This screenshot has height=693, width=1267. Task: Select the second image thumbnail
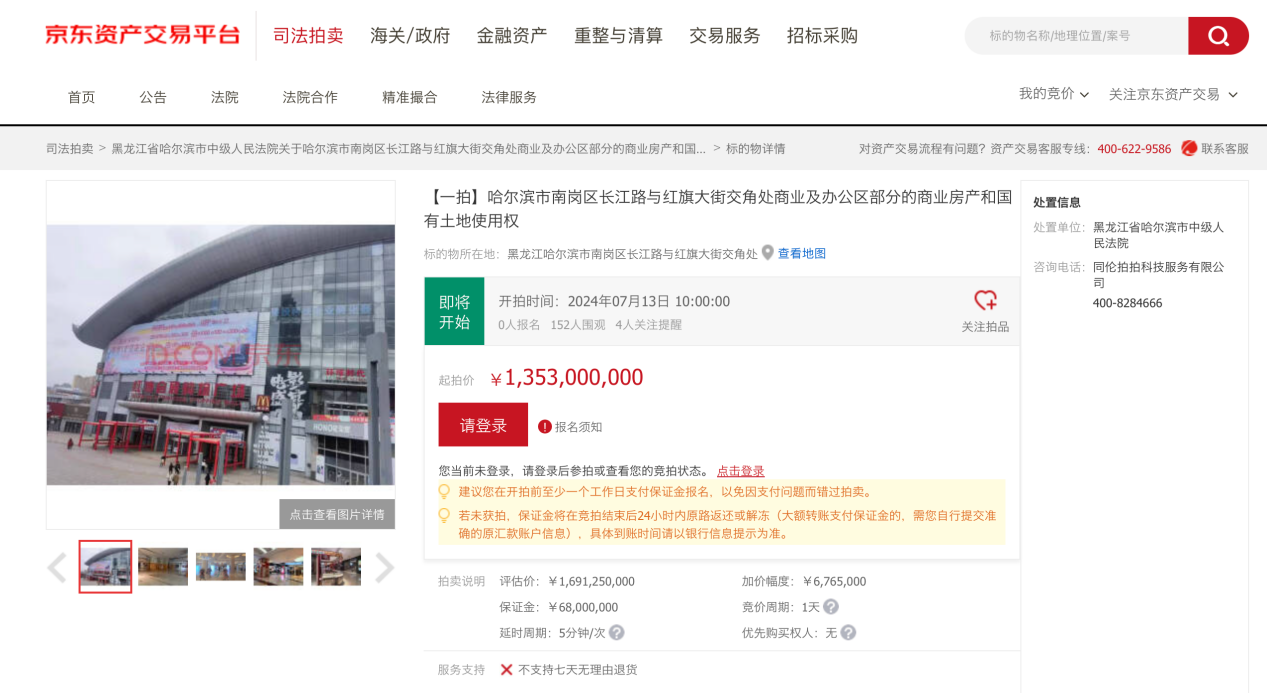(x=163, y=567)
